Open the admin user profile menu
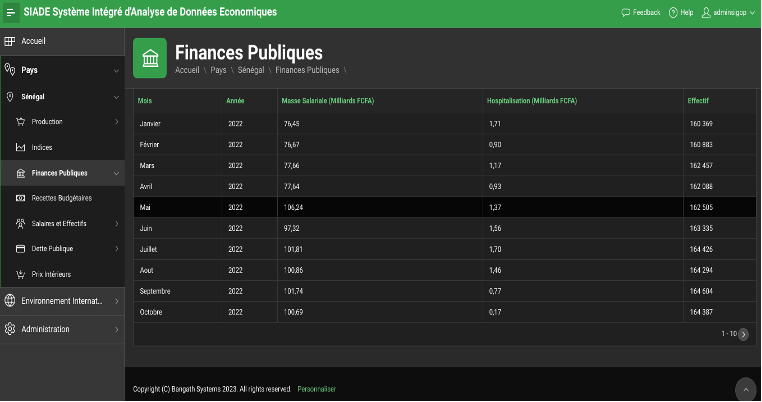The image size is (762, 402). tap(729, 12)
